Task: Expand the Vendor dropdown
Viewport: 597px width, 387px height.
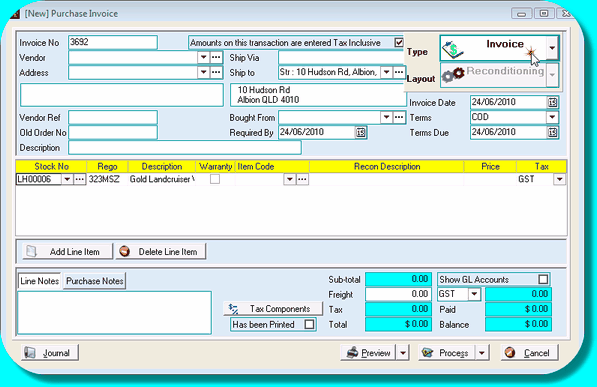Action: click(203, 58)
